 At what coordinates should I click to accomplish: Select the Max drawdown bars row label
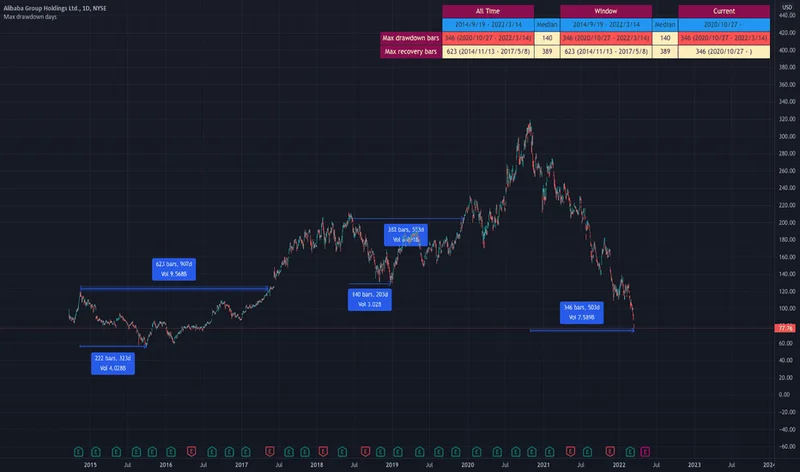click(411, 38)
